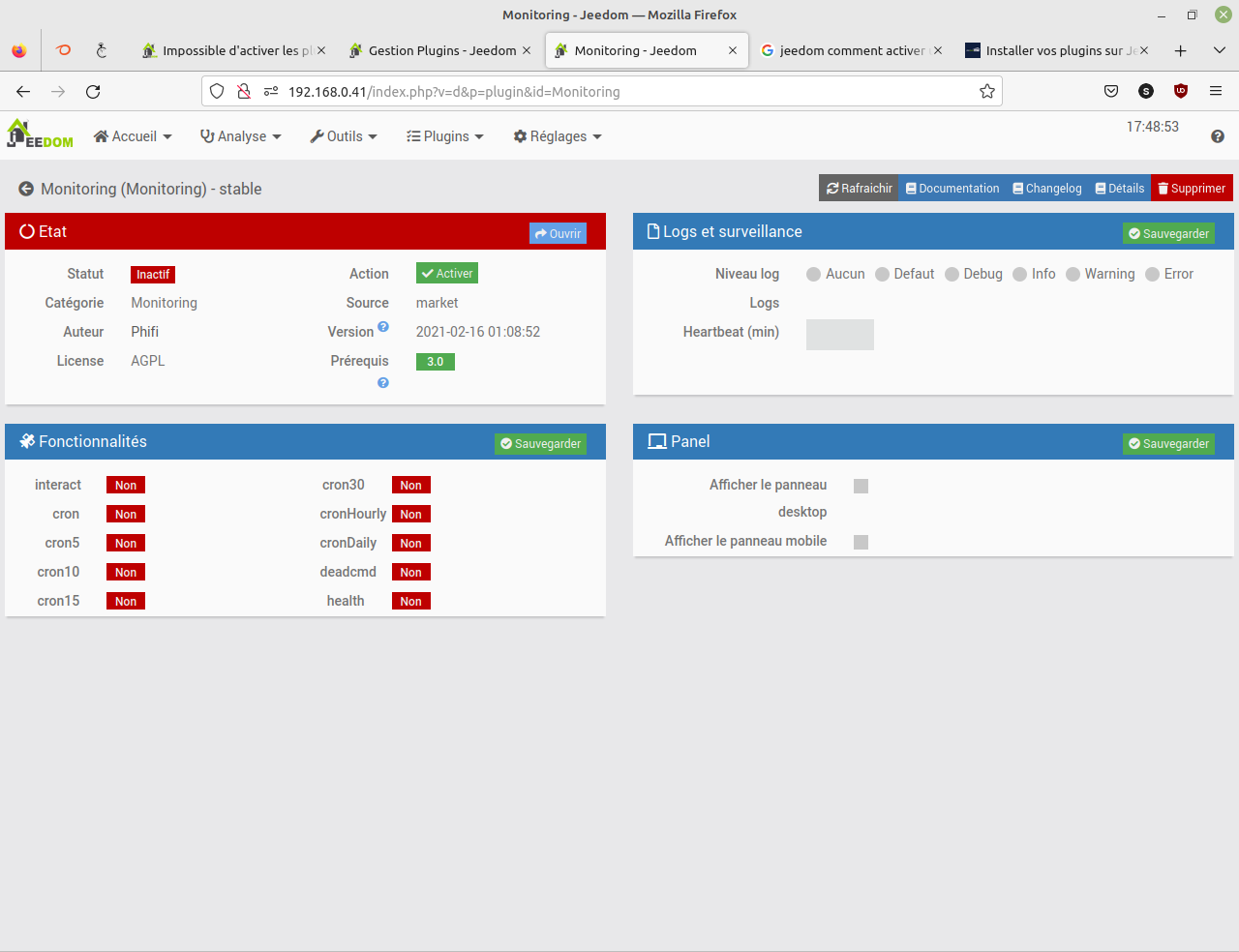Viewport: 1239px width, 952px height.
Task: Open the plugin Documentation
Action: click(x=952, y=189)
